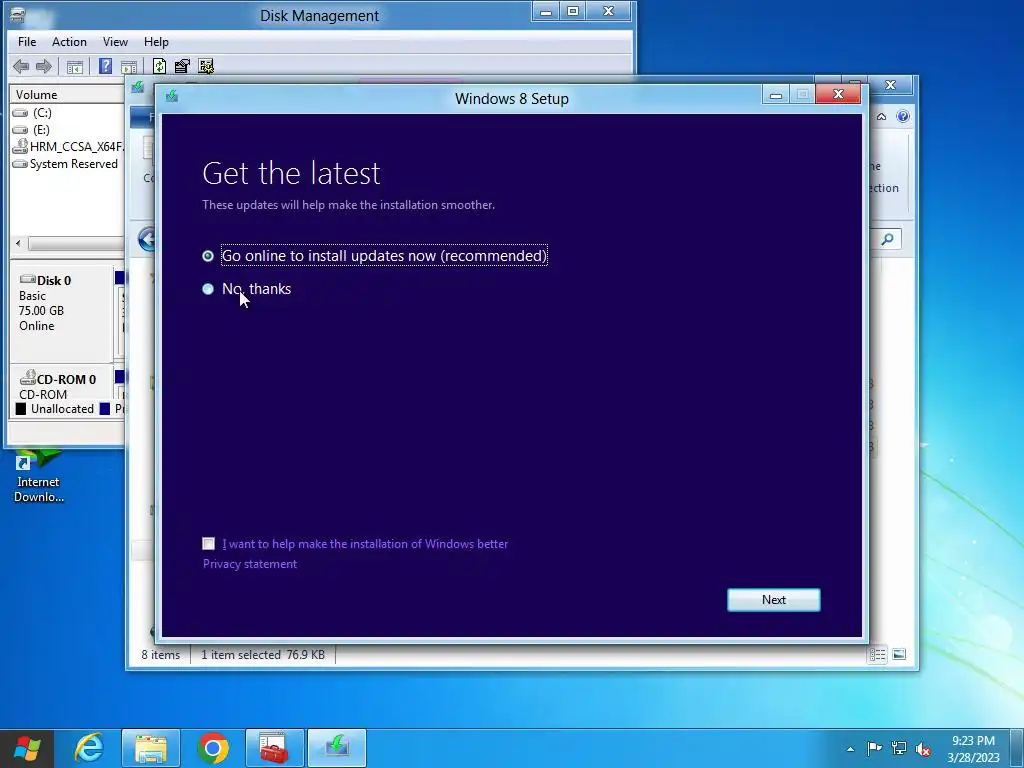Click blue Help icon in Disk Management toolbar
Image resolution: width=1024 pixels, height=768 pixels.
105,66
